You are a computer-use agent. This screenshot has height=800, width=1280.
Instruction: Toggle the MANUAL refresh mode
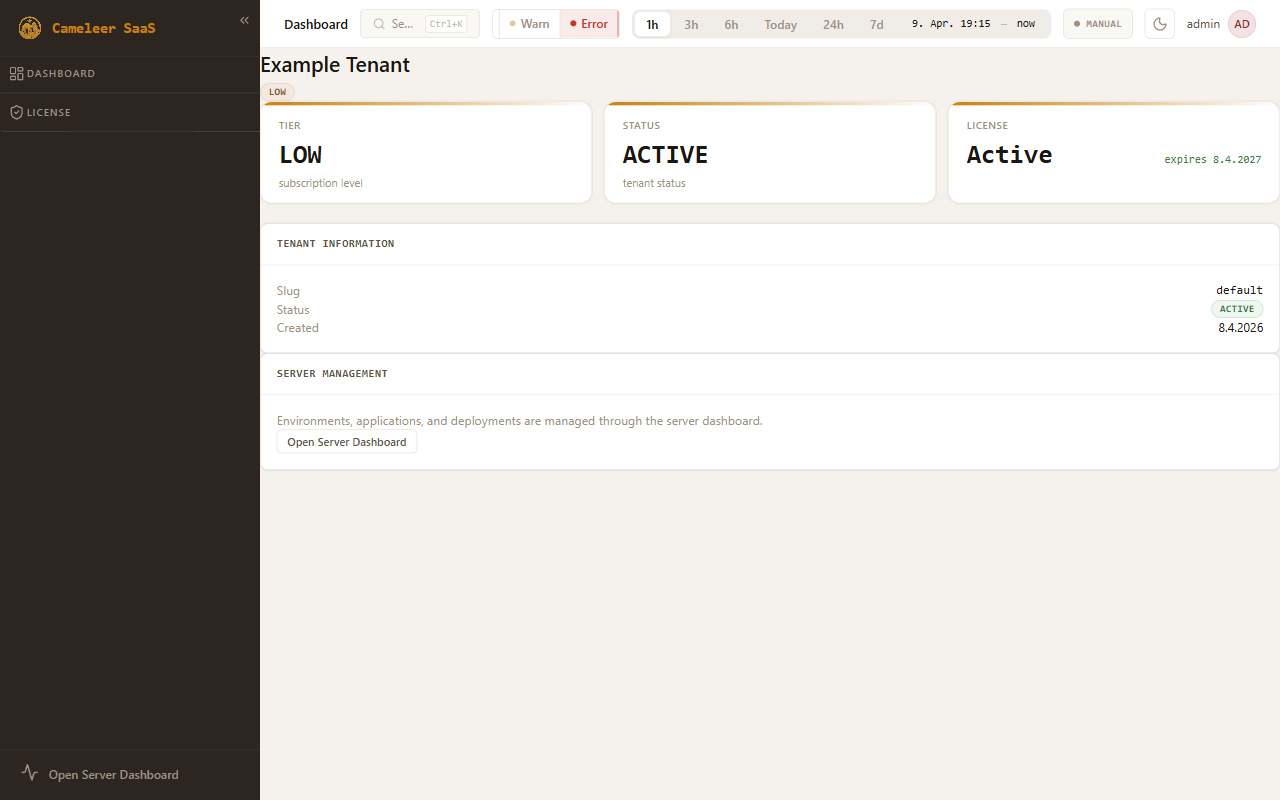coord(1097,24)
